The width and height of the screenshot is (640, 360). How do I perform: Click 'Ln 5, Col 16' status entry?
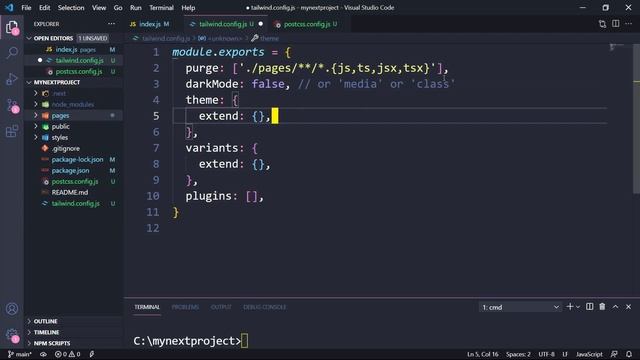click(x=483, y=354)
